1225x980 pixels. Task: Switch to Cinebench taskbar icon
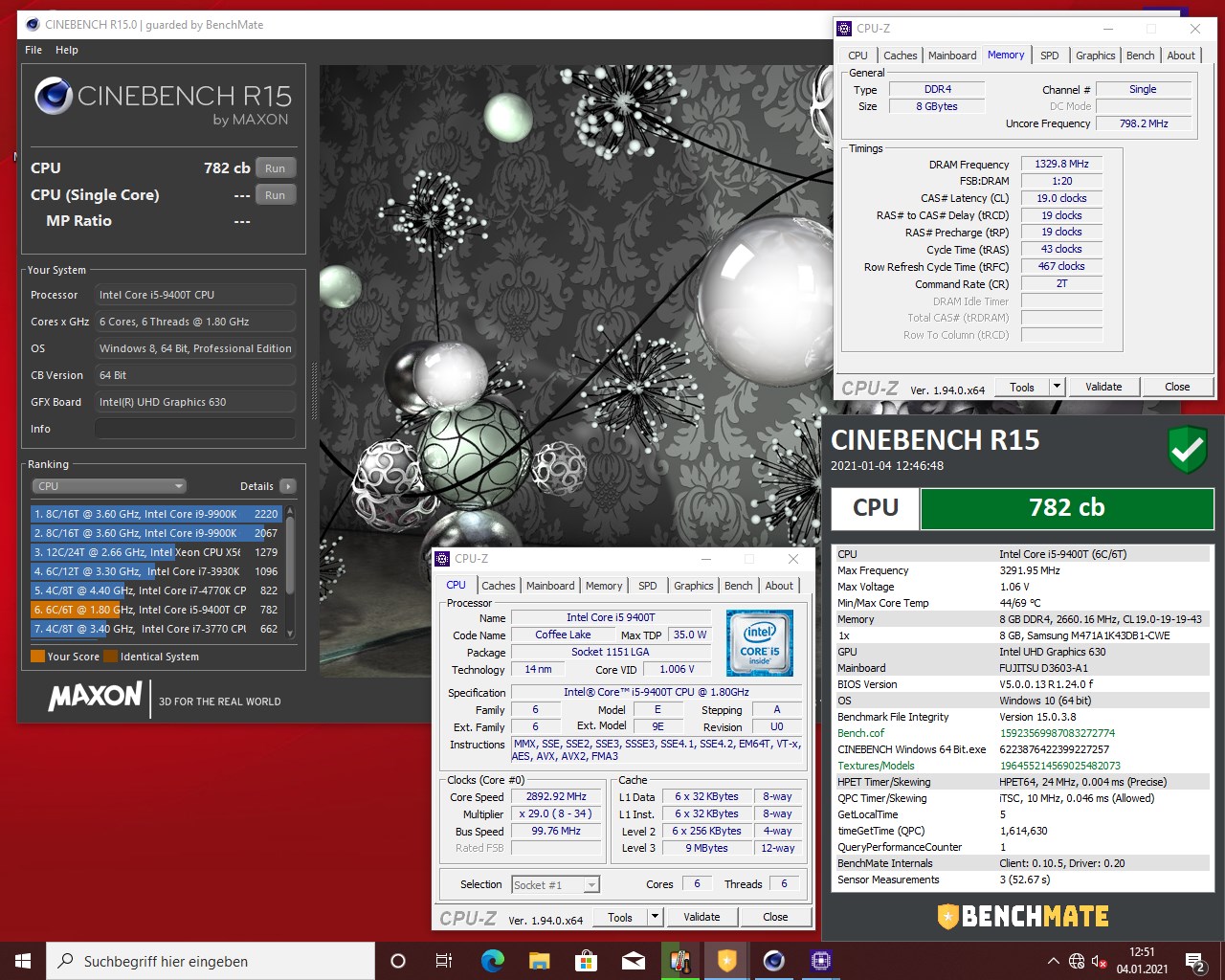pyautogui.click(x=774, y=961)
